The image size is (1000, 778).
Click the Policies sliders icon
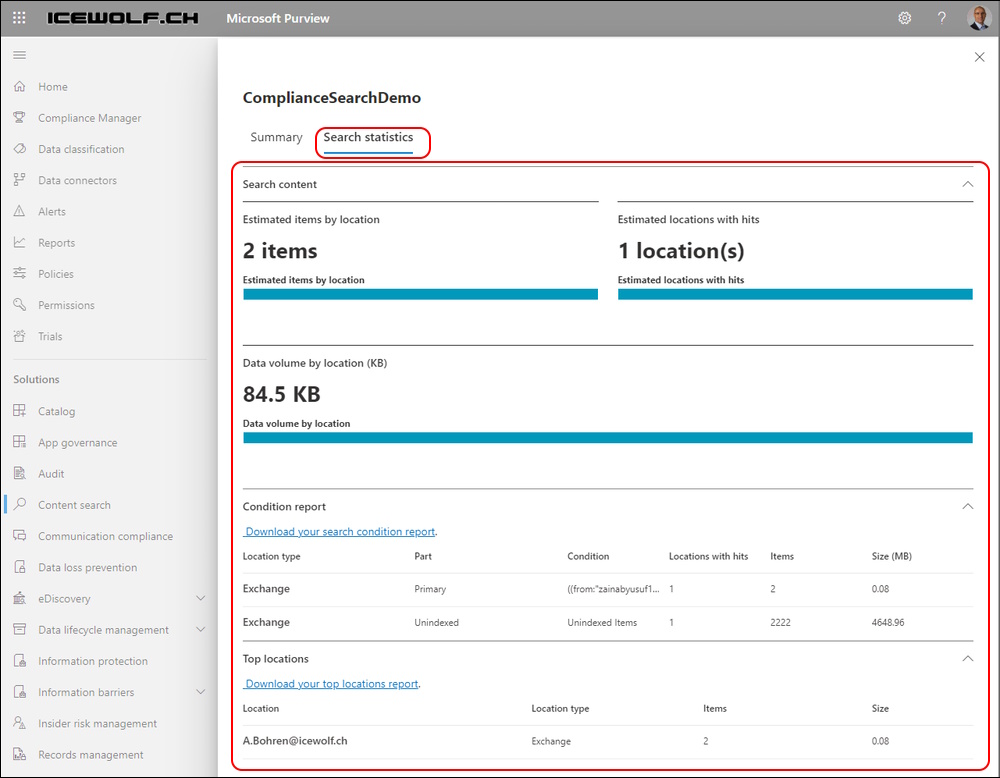tap(20, 274)
